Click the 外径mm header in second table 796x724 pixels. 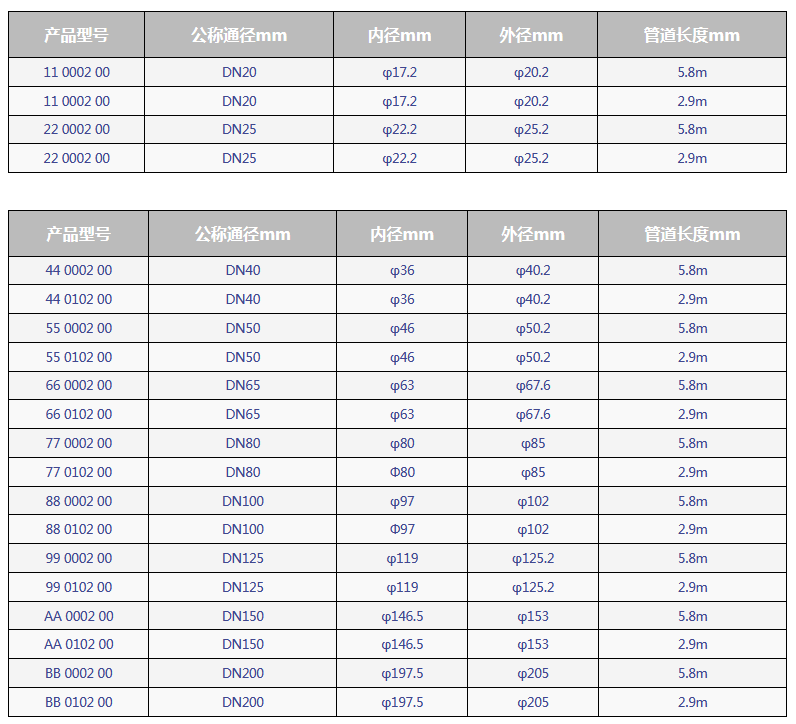[x=533, y=234]
